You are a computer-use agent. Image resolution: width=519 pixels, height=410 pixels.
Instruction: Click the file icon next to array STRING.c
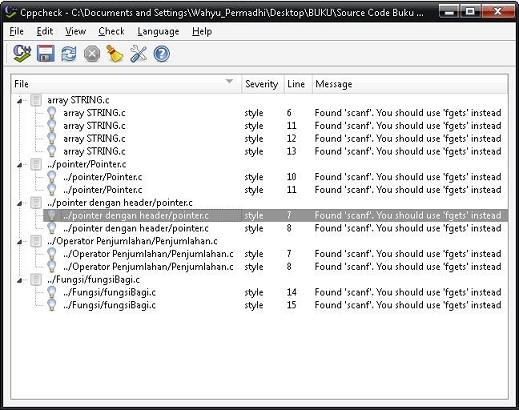tap(36, 100)
